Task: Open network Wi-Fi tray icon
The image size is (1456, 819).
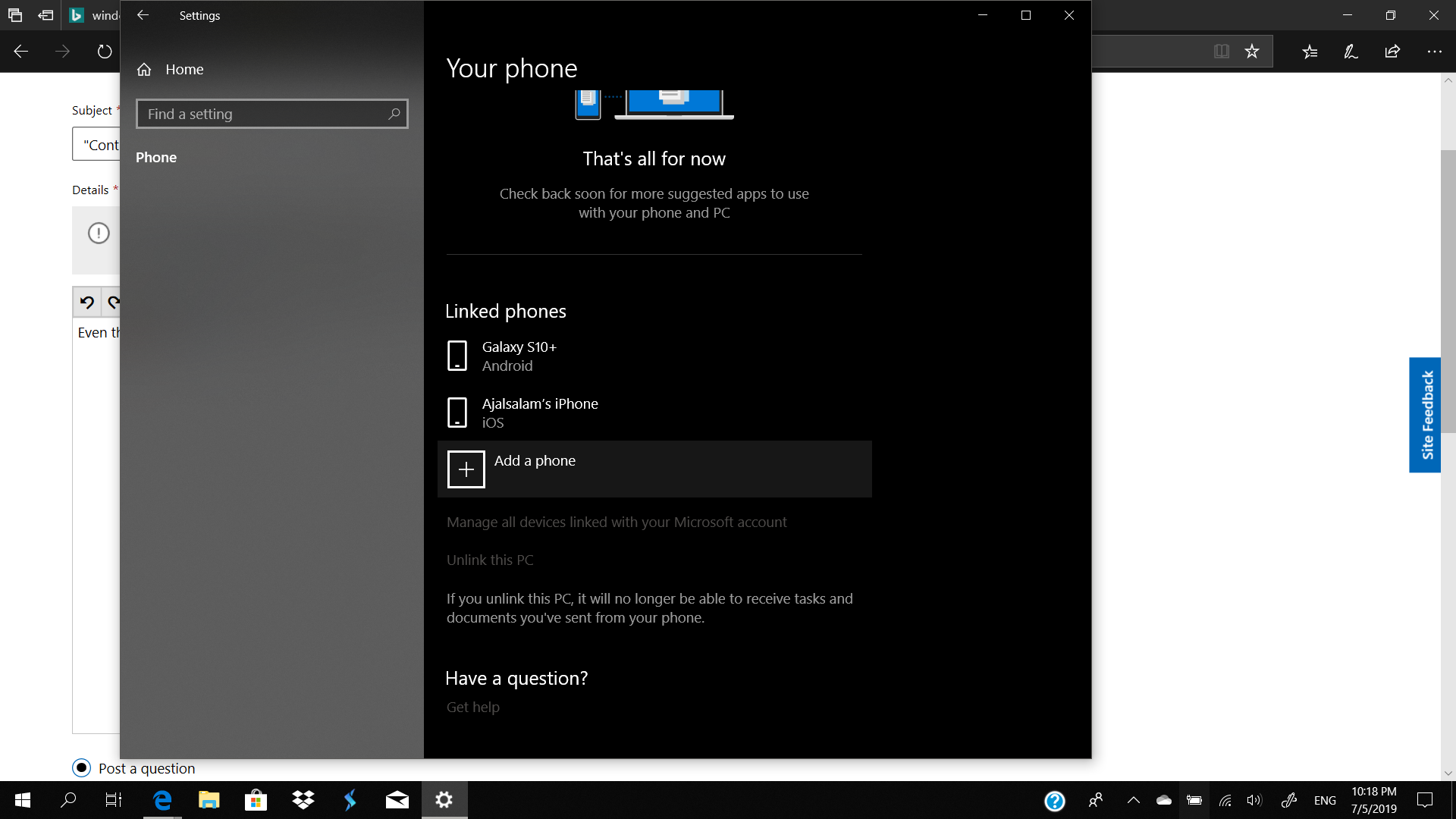Action: 1225,800
